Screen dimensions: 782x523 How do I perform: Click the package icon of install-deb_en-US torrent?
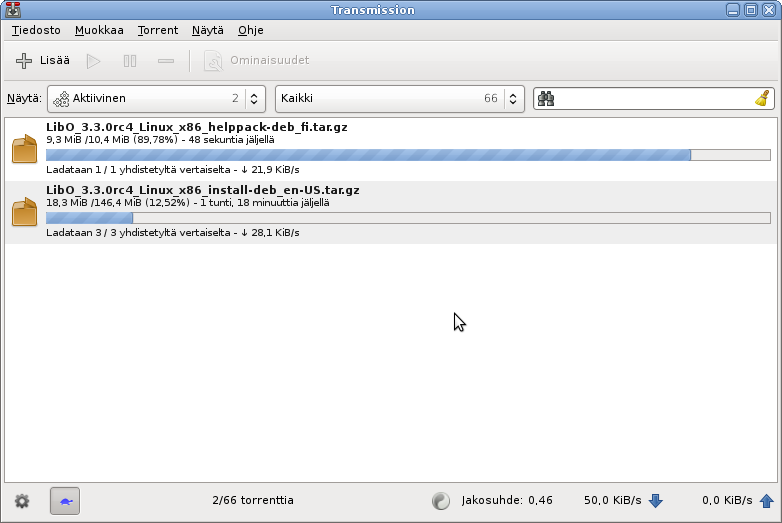(25, 212)
